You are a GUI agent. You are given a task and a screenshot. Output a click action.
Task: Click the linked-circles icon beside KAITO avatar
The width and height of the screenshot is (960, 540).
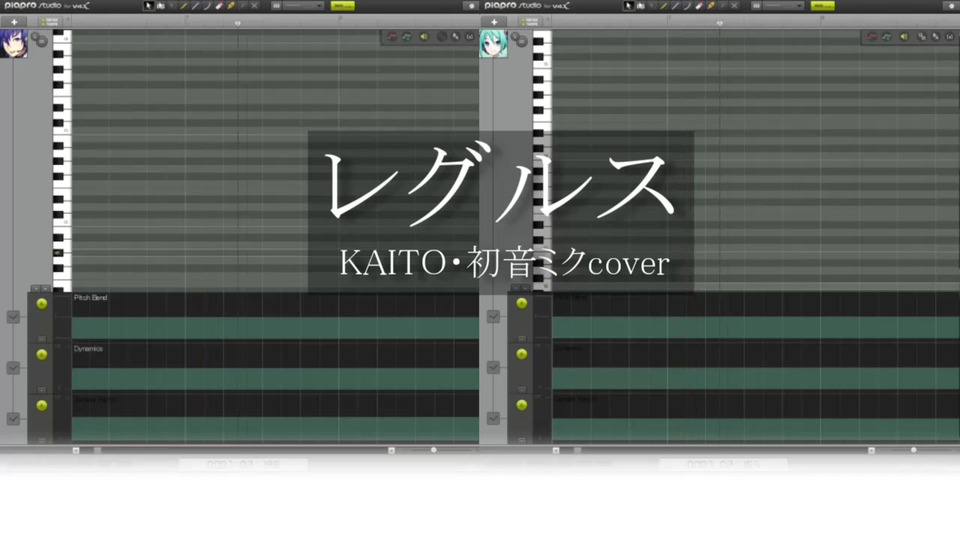pyautogui.click(x=39, y=40)
